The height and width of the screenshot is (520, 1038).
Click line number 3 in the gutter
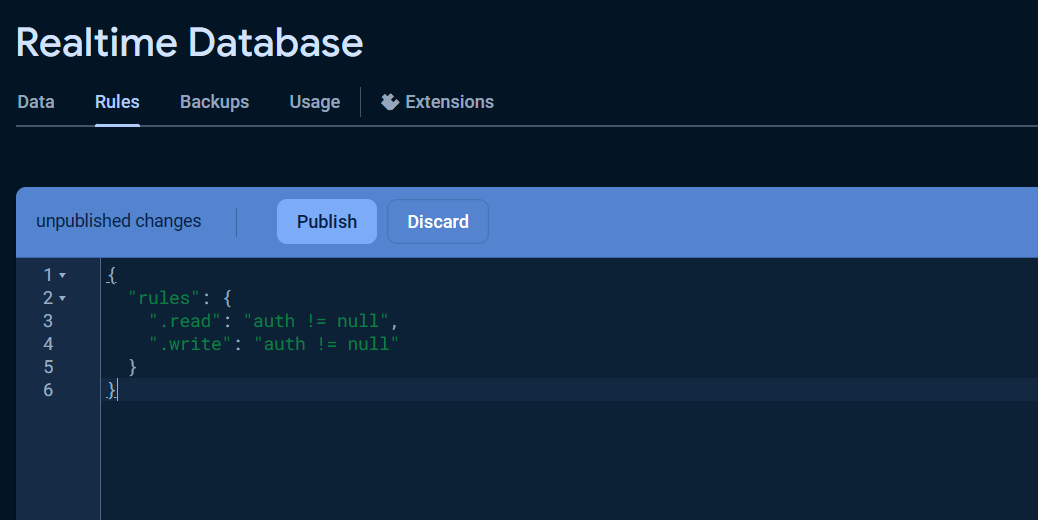tap(48, 321)
